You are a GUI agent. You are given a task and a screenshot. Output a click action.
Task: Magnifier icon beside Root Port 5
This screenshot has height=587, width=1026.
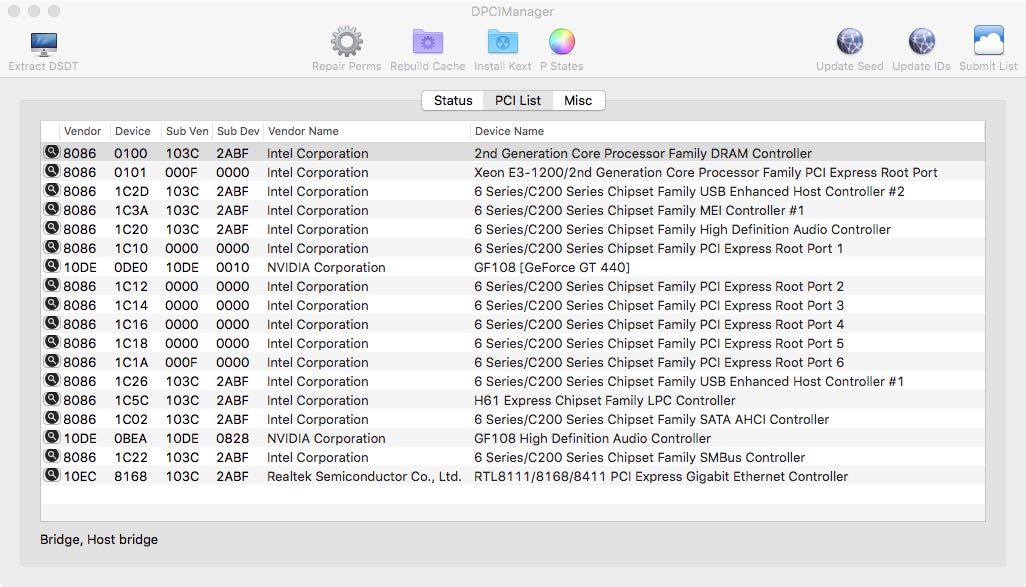point(52,342)
